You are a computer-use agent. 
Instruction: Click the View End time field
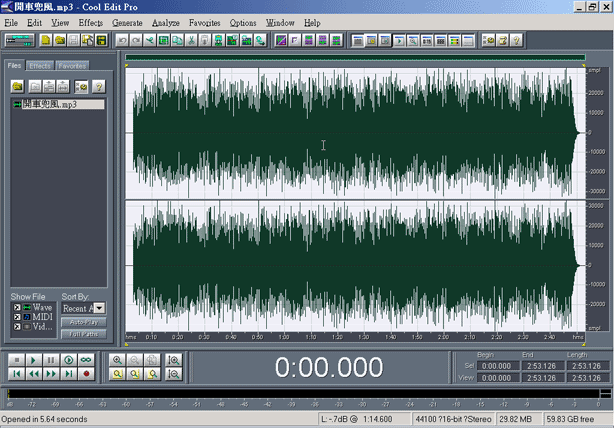click(543, 378)
